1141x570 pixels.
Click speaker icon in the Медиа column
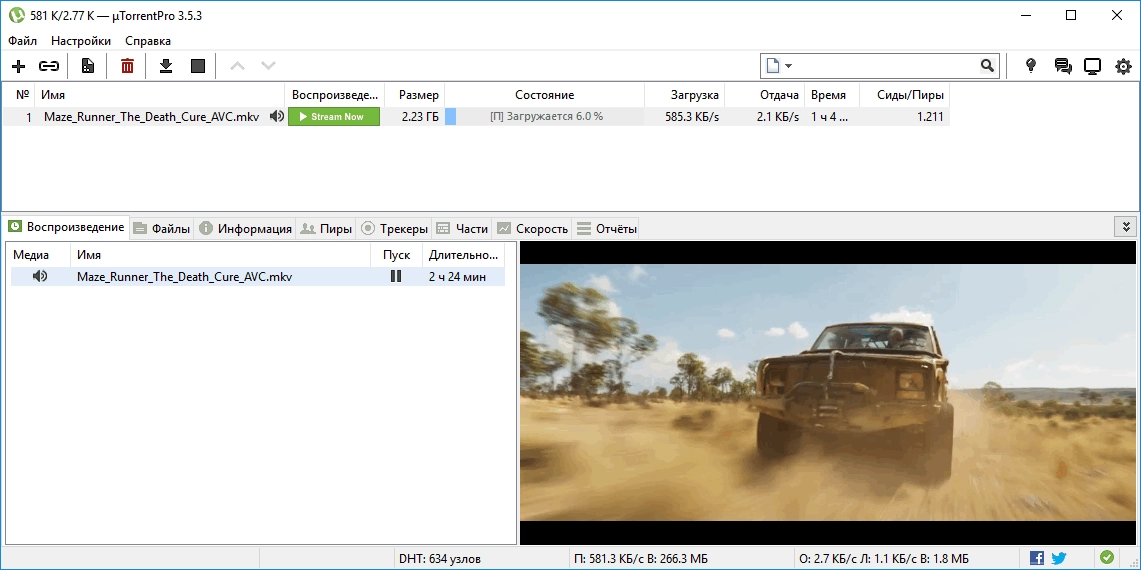[x=40, y=277]
